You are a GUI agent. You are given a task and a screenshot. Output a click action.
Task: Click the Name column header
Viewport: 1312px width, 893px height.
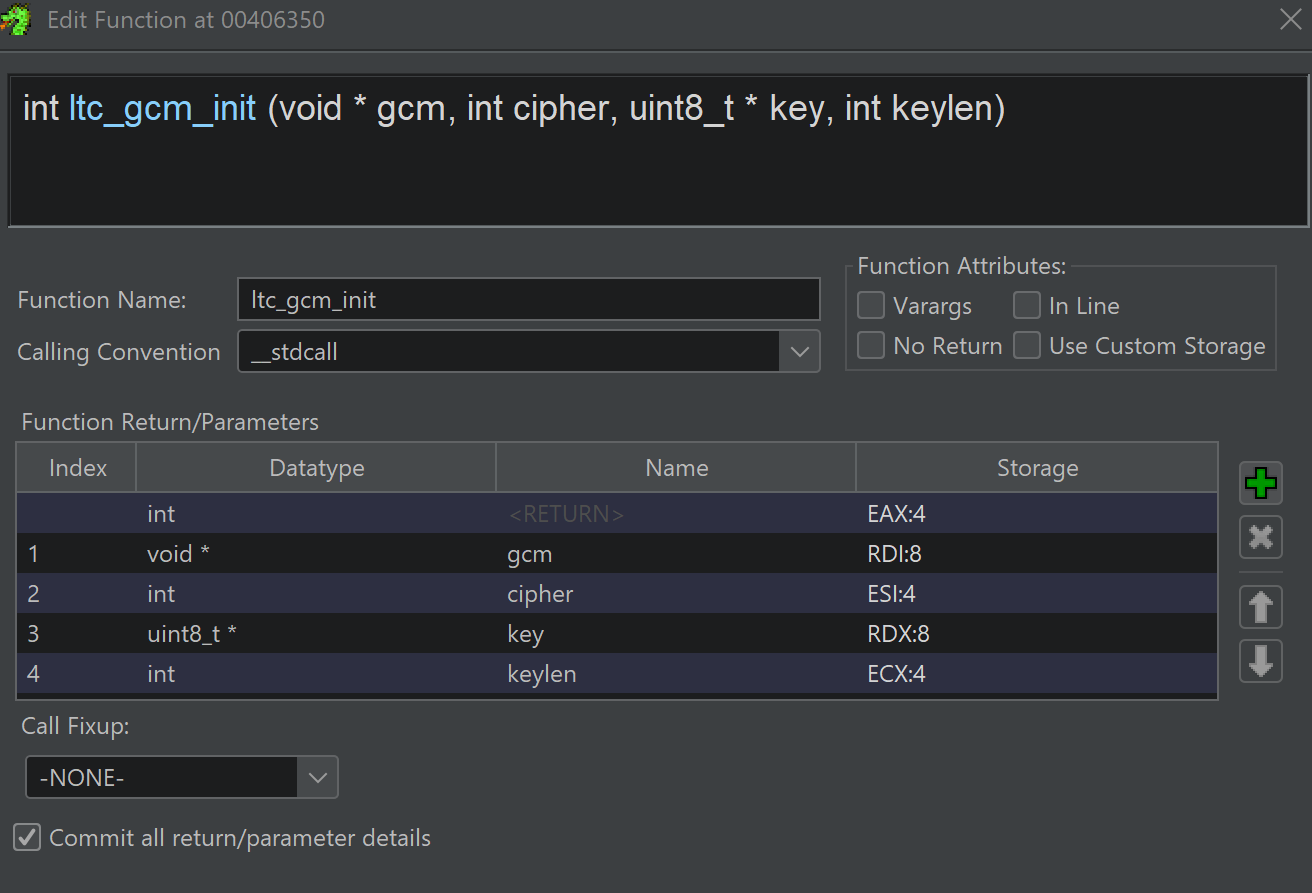(676, 468)
